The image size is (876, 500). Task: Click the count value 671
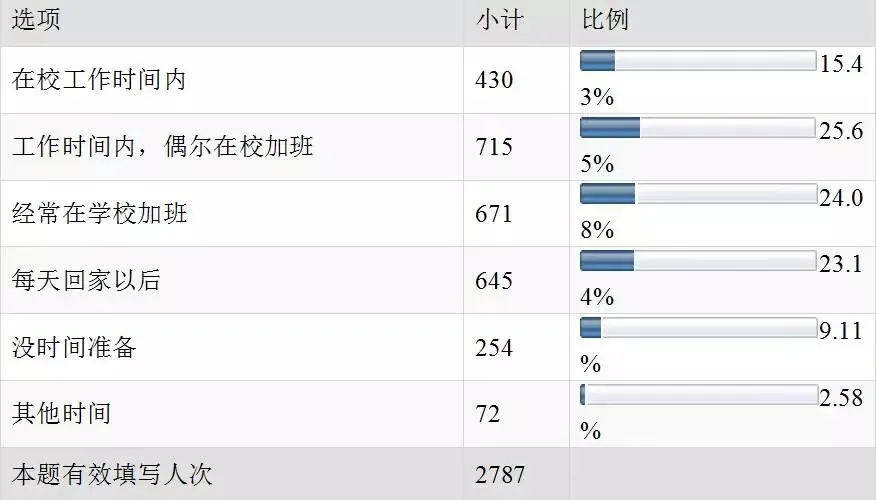click(x=494, y=214)
